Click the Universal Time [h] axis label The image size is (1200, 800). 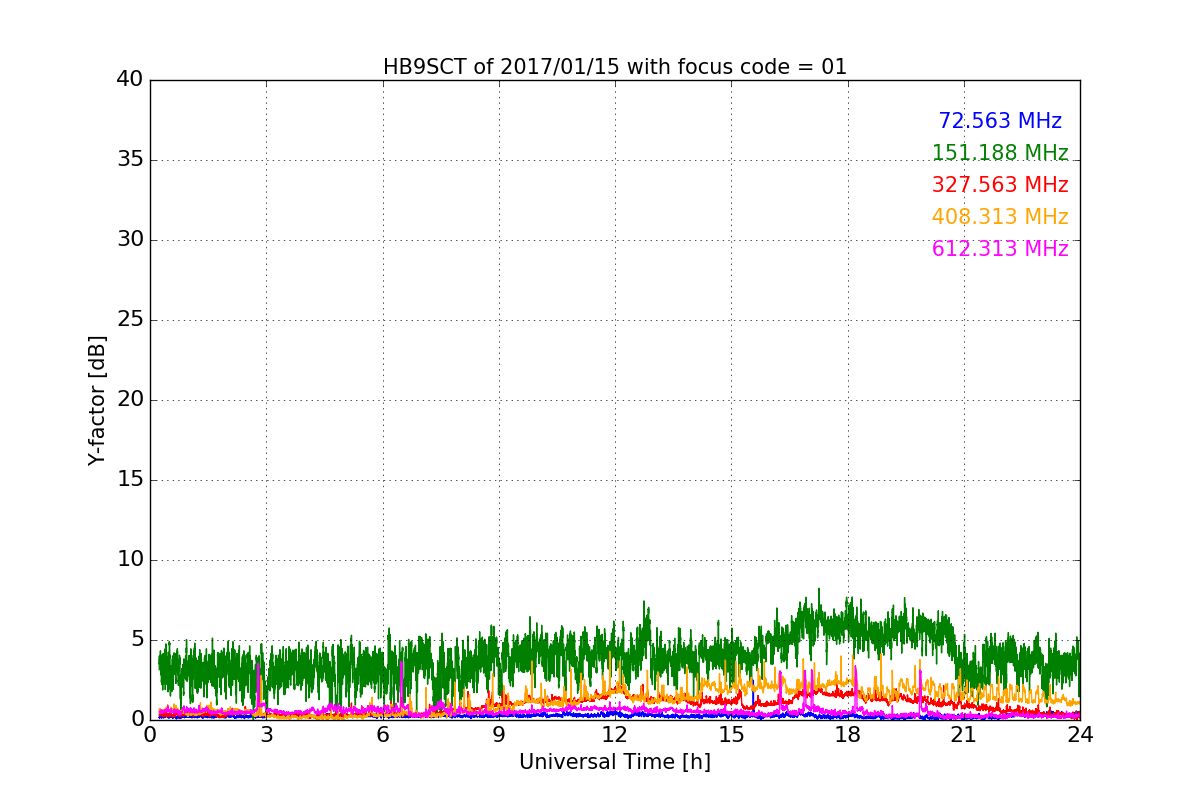(x=615, y=762)
